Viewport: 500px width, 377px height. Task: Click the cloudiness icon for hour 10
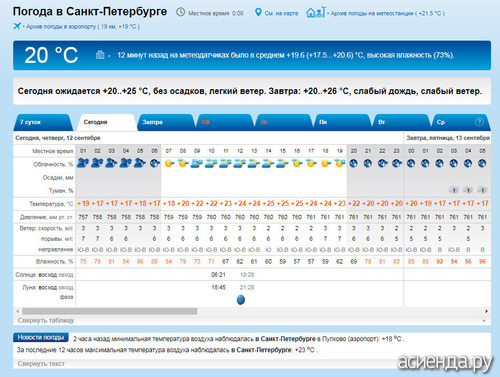[211, 163]
